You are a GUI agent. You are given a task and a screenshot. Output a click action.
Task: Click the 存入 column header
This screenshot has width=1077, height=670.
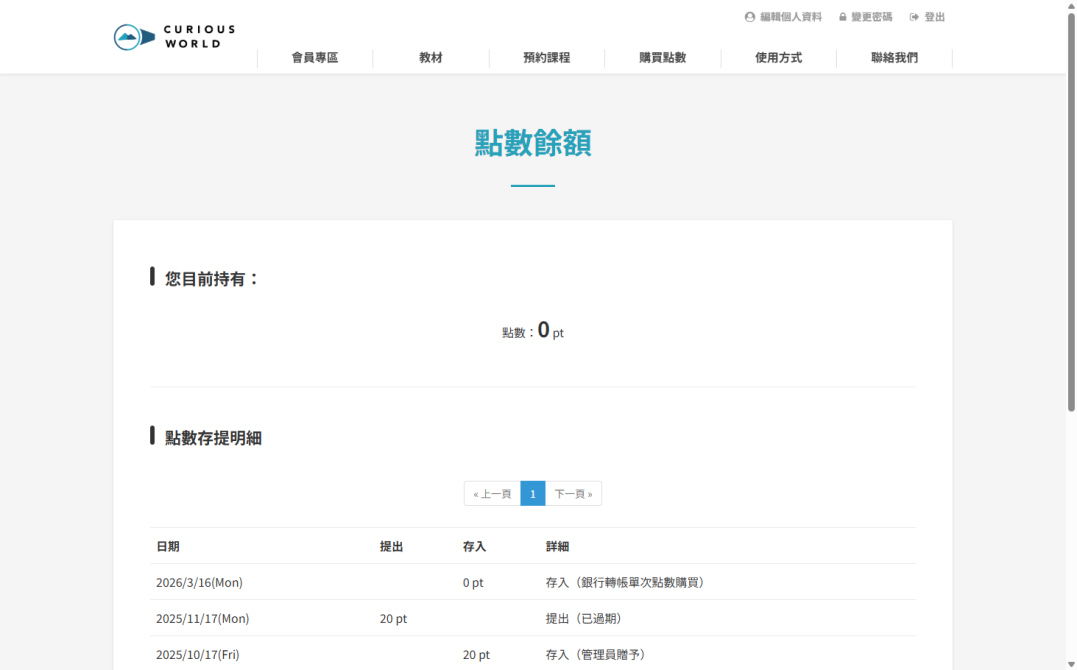[x=475, y=546]
